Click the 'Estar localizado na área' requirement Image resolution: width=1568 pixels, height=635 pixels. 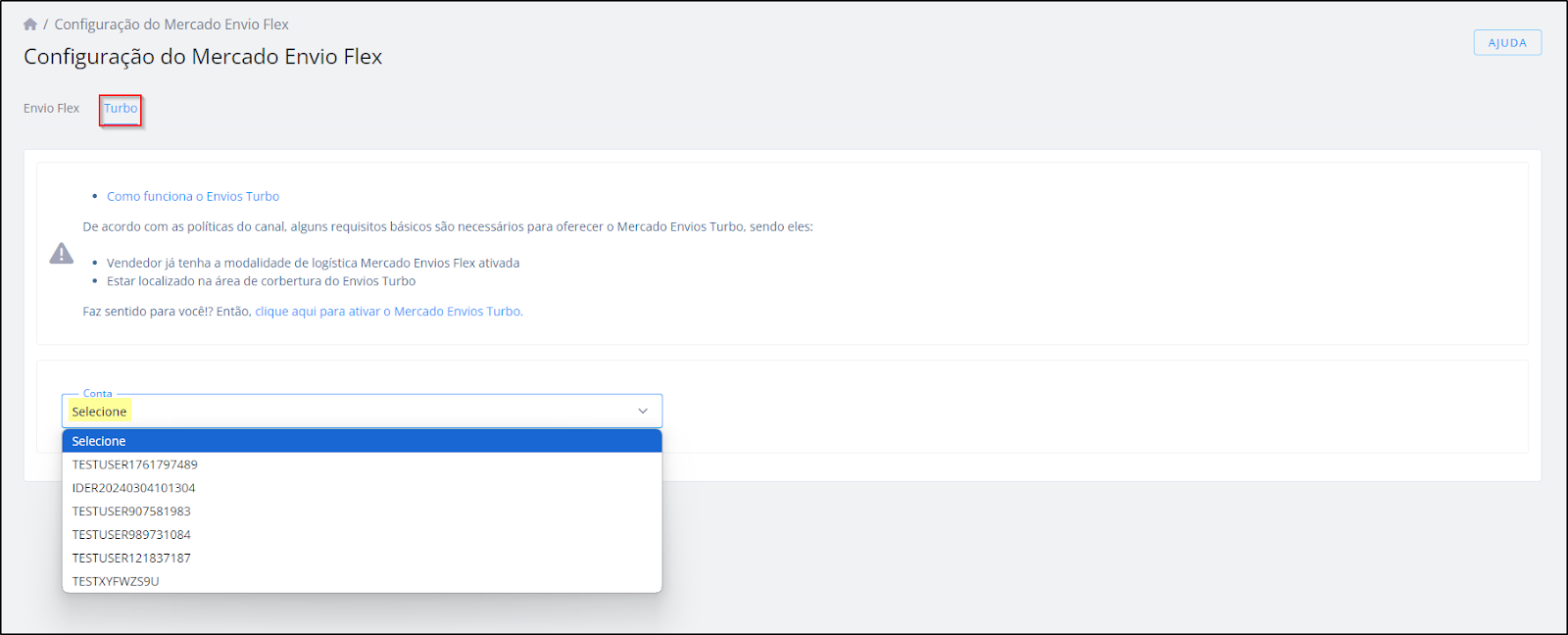261,281
